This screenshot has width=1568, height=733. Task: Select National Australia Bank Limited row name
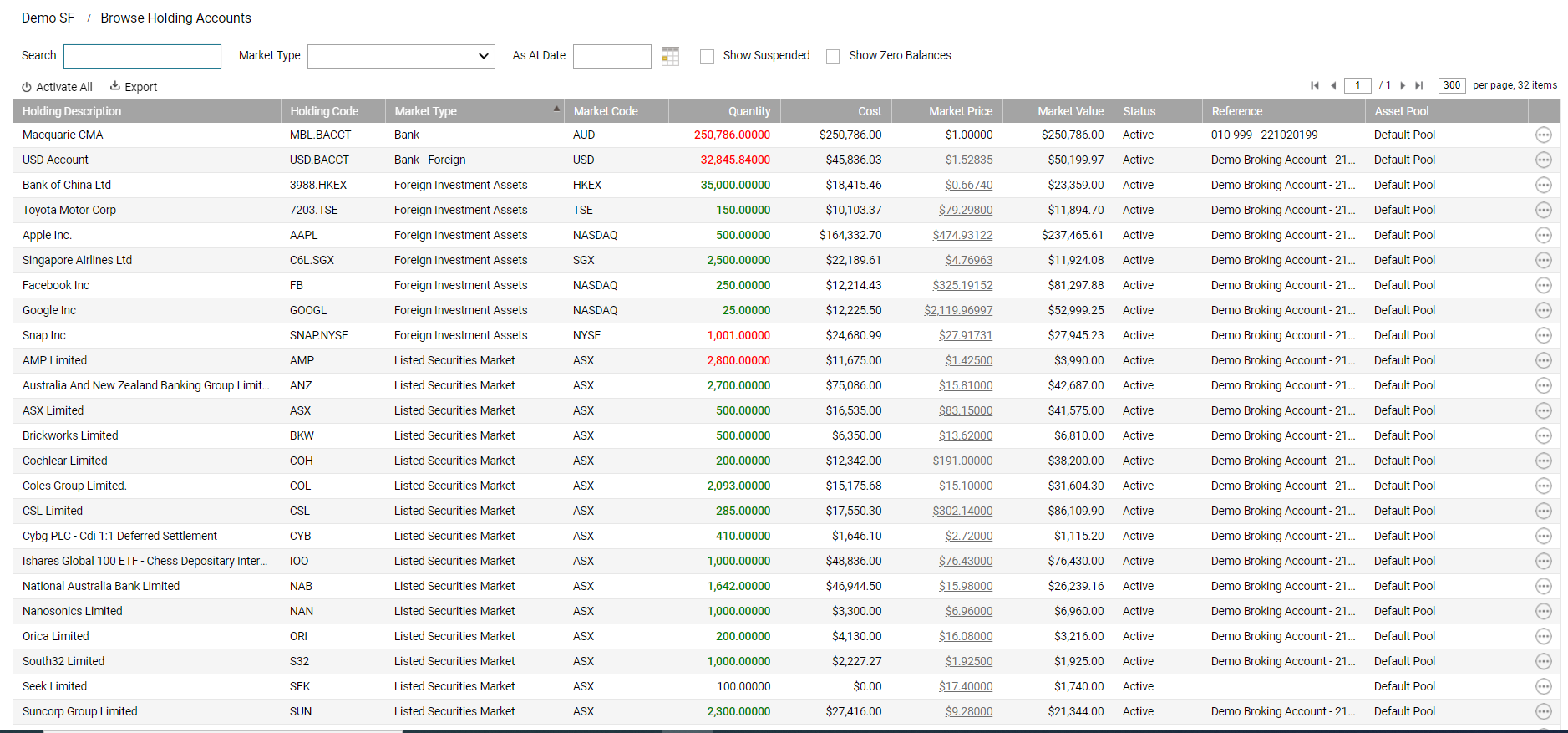(x=101, y=586)
